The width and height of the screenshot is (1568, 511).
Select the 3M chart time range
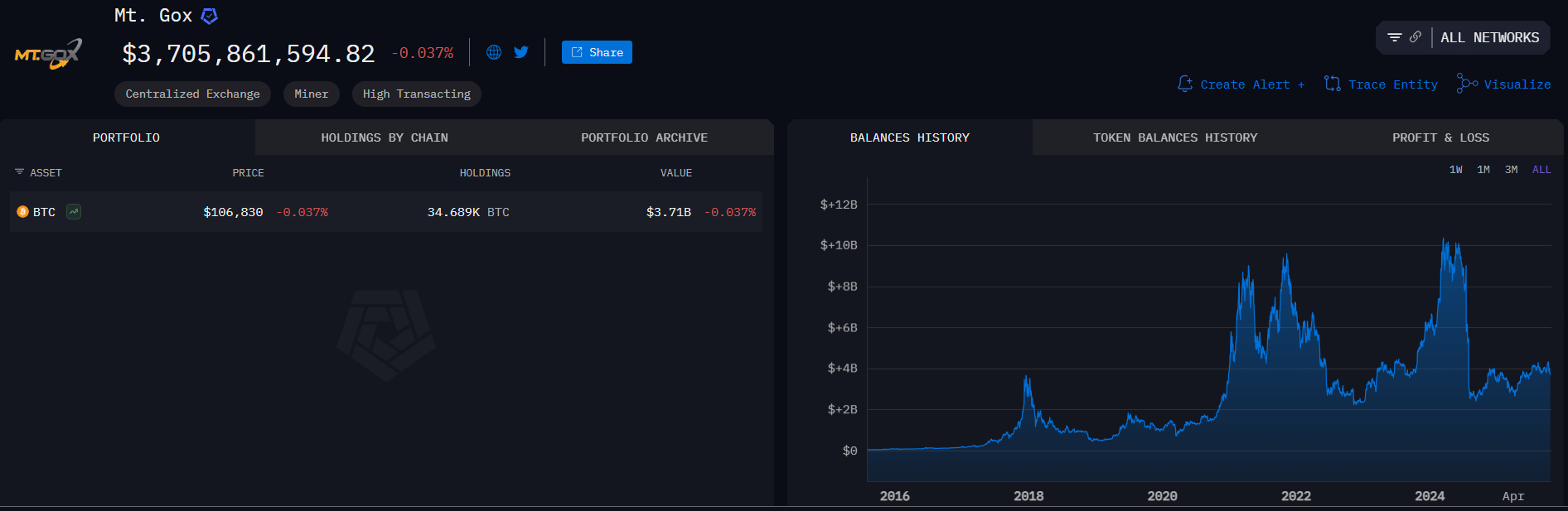point(1511,170)
